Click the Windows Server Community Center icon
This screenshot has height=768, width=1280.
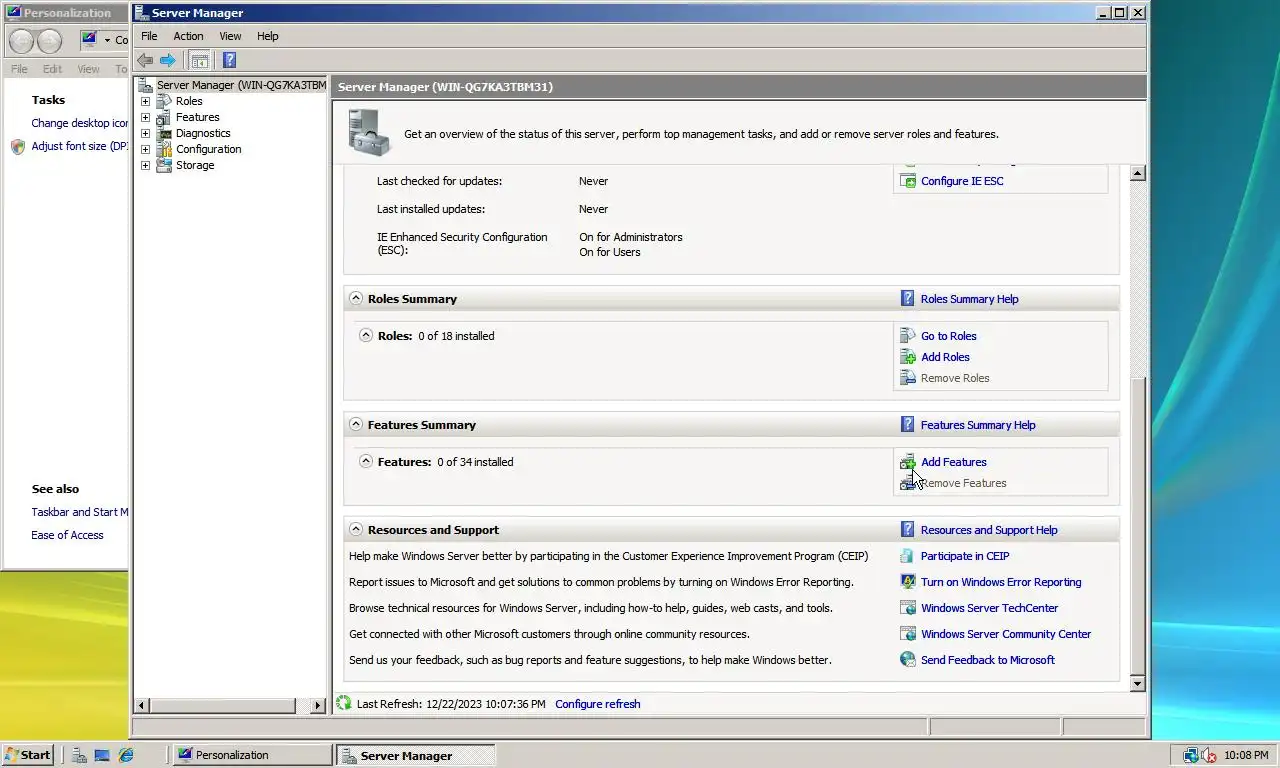tap(908, 634)
